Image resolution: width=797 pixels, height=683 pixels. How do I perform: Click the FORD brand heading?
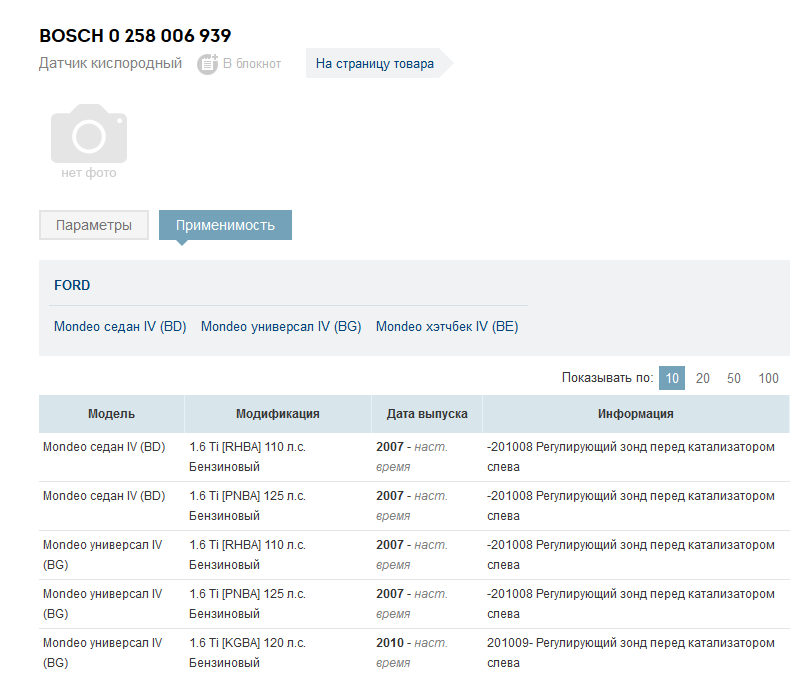tap(72, 286)
